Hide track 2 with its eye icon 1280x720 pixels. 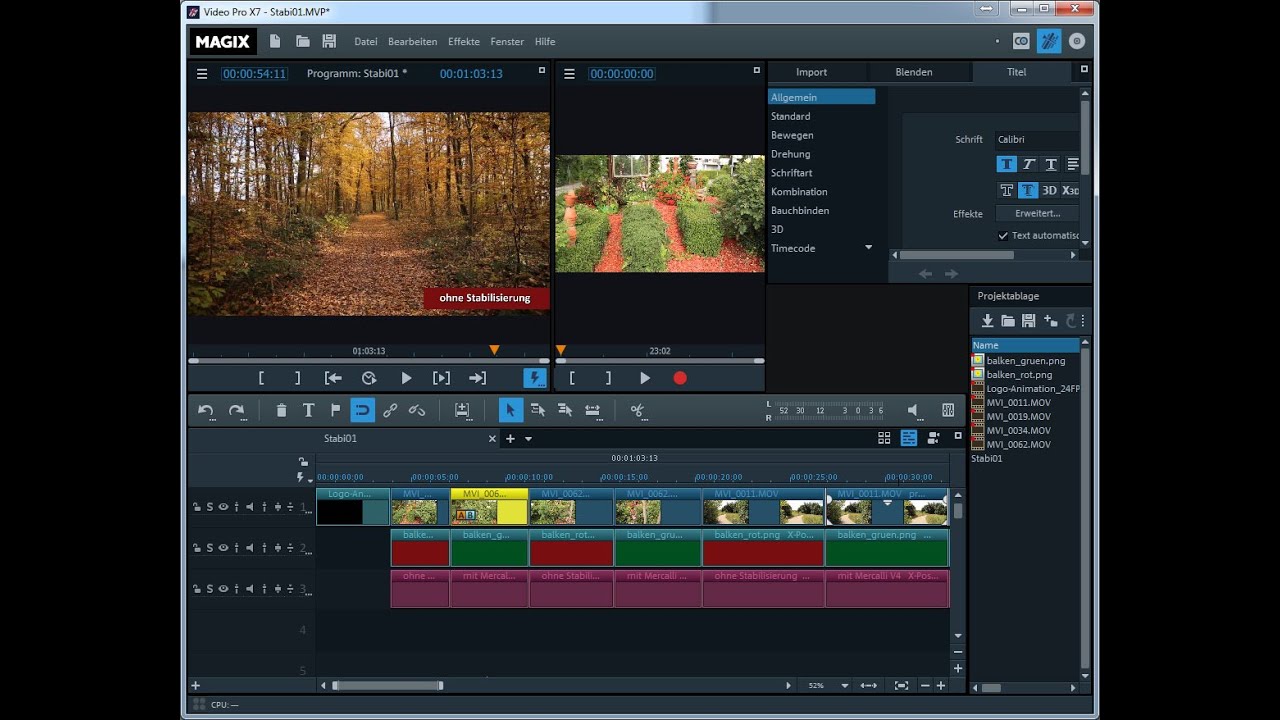coord(223,548)
